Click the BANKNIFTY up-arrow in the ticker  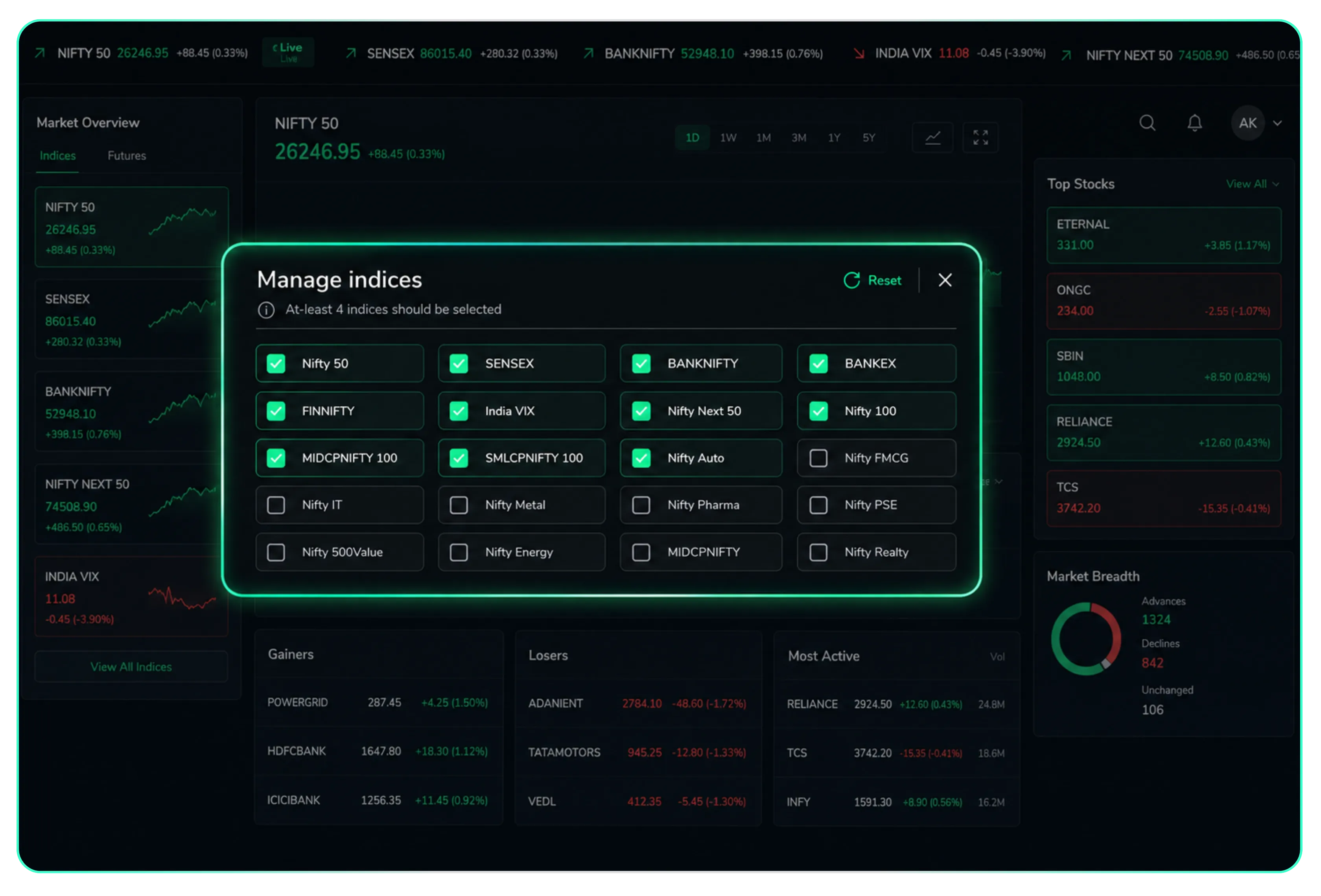tap(588, 53)
